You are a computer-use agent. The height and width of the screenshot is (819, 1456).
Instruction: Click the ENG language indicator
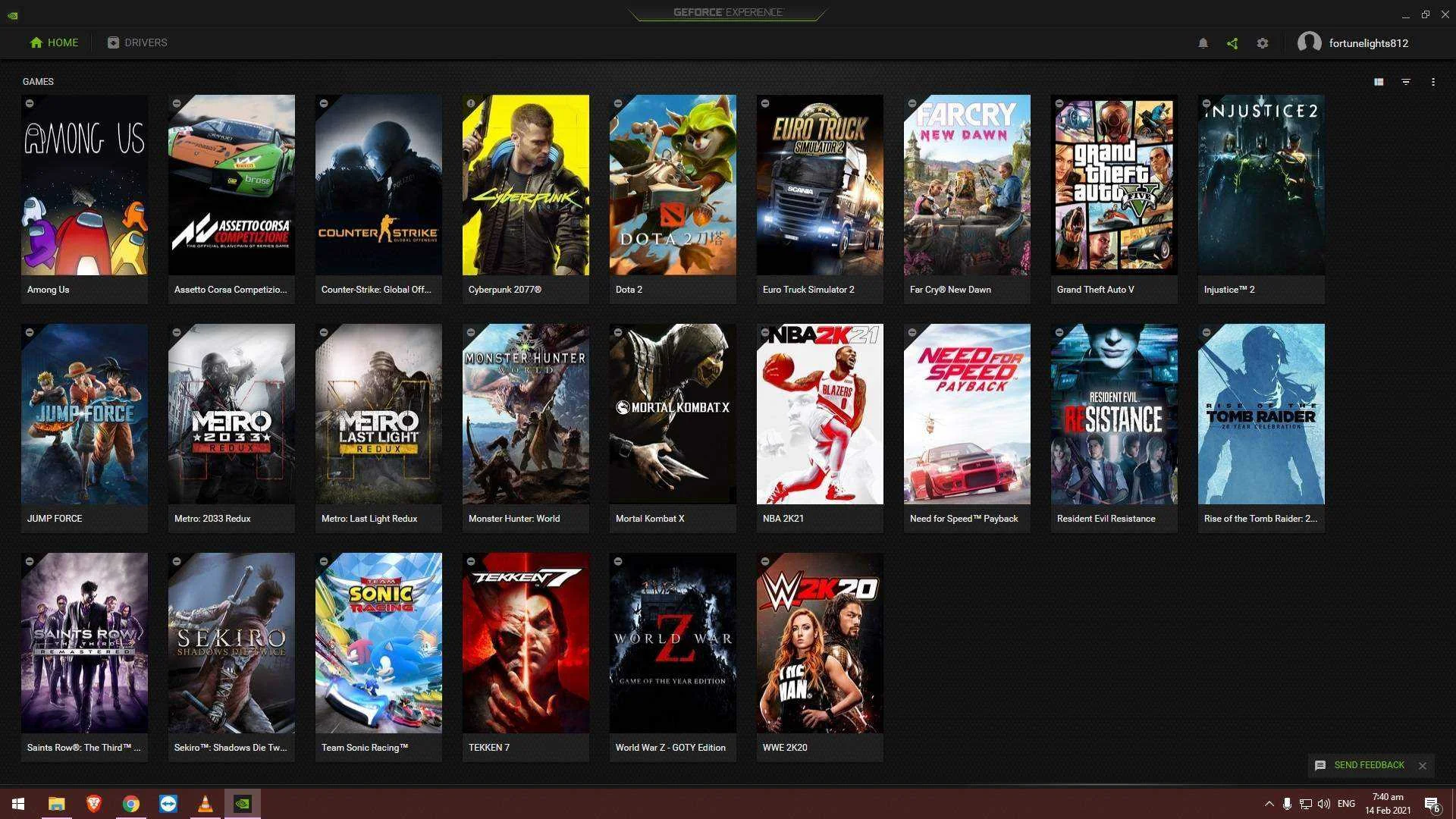1346,804
